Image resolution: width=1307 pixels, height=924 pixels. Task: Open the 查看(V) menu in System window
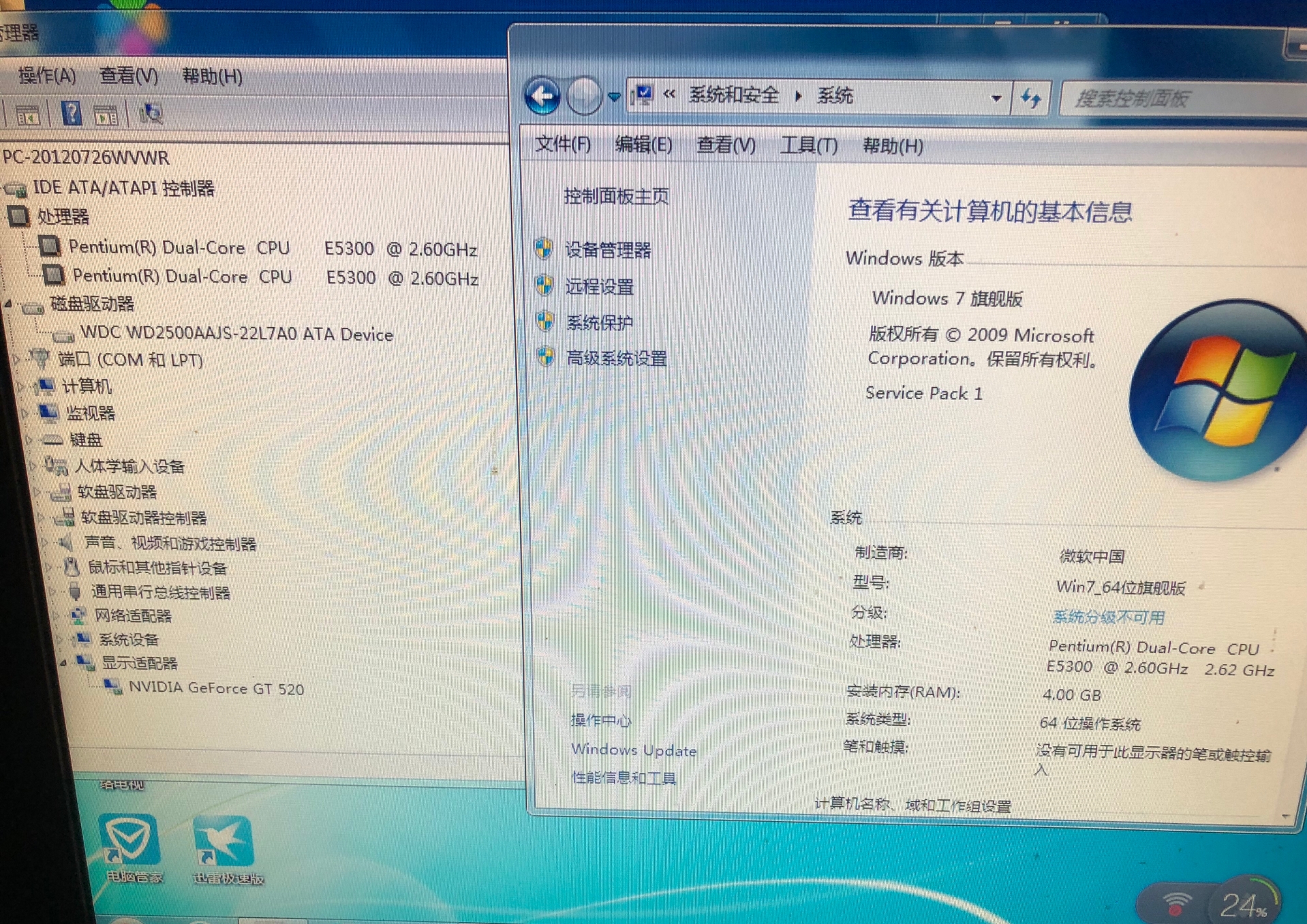726,145
